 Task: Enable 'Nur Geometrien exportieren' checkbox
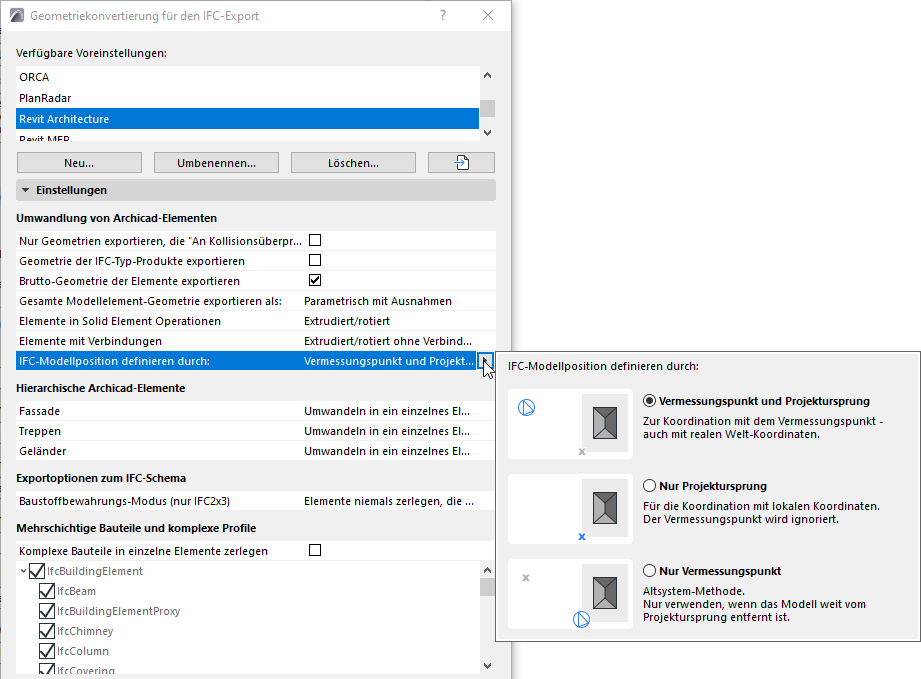click(315, 240)
